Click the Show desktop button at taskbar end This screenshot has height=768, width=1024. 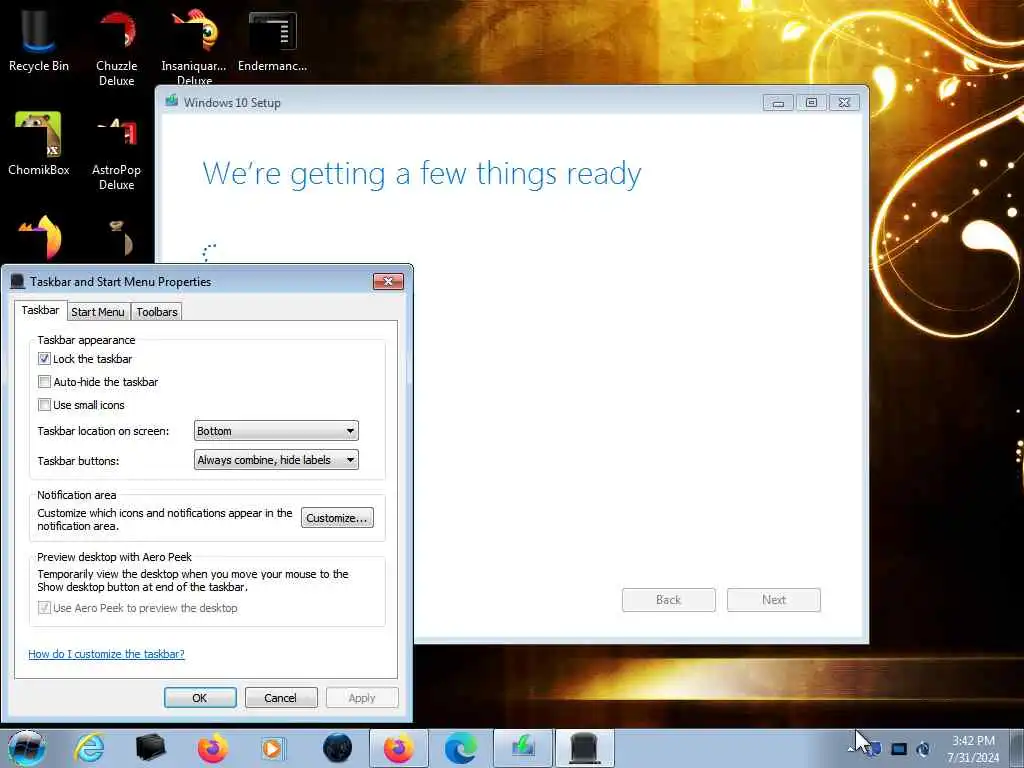coord(1017,748)
